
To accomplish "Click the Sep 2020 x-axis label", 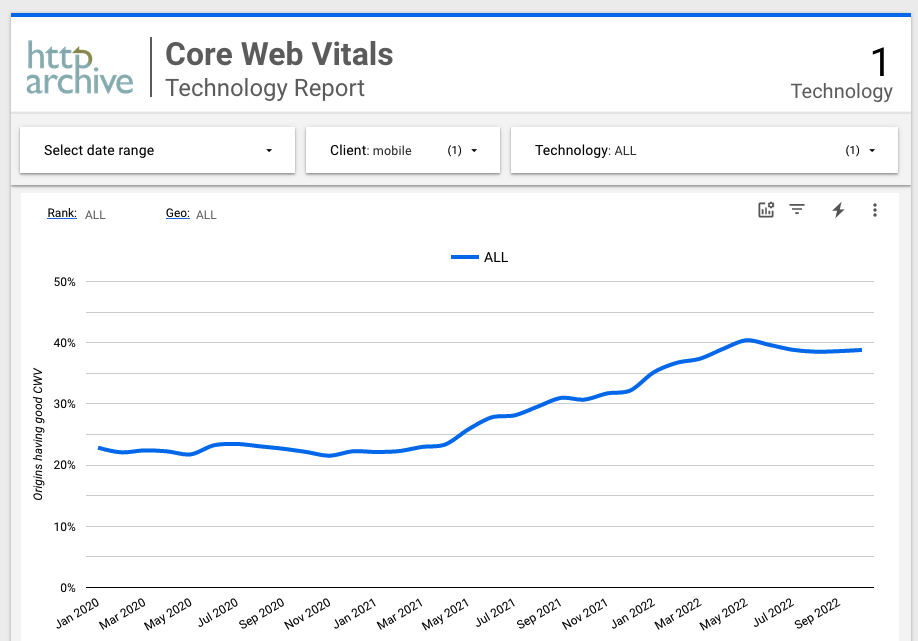I will [262, 613].
